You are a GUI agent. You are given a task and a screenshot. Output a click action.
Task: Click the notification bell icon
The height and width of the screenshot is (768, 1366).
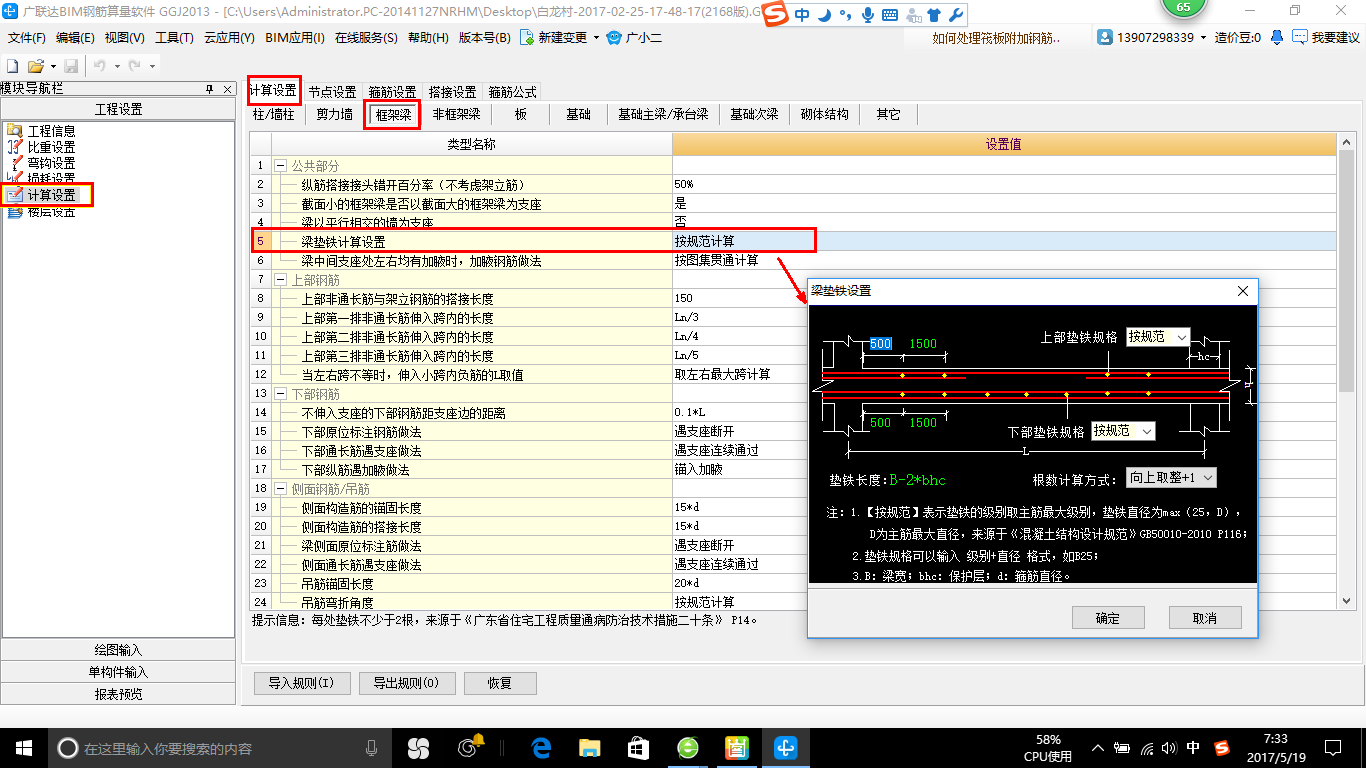pyautogui.click(x=1277, y=37)
